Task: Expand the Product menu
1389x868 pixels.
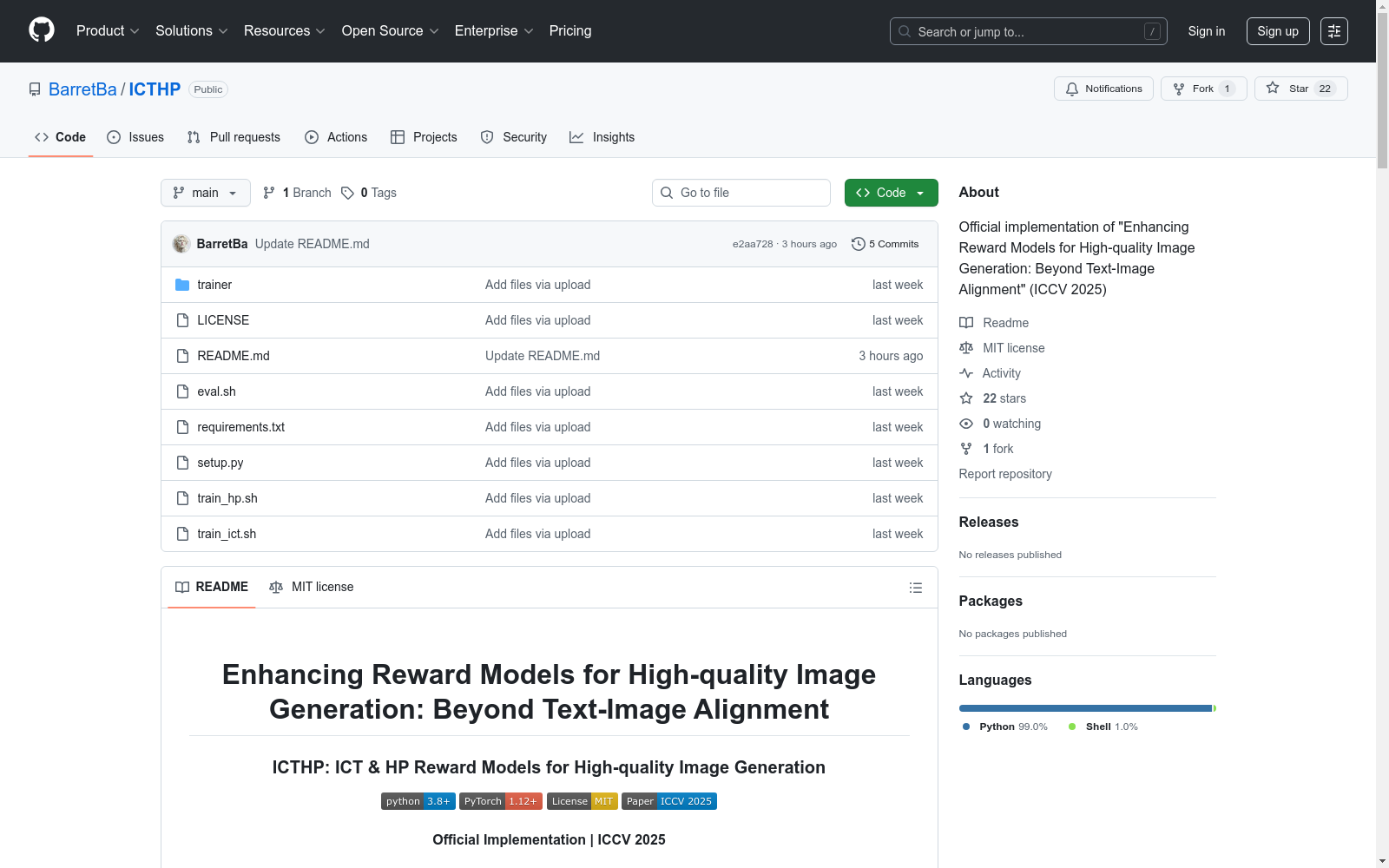Action: 108,31
